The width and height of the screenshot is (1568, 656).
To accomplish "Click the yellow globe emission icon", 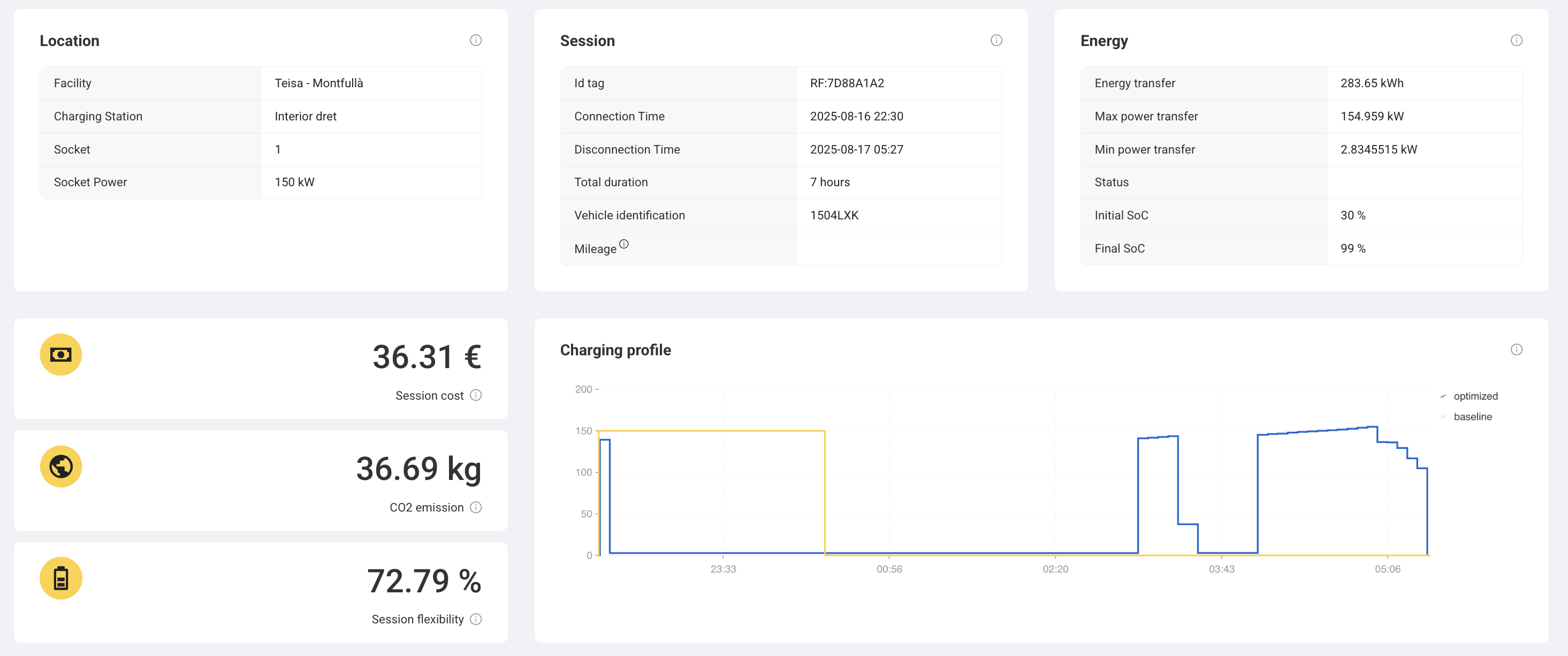I will pyautogui.click(x=61, y=467).
